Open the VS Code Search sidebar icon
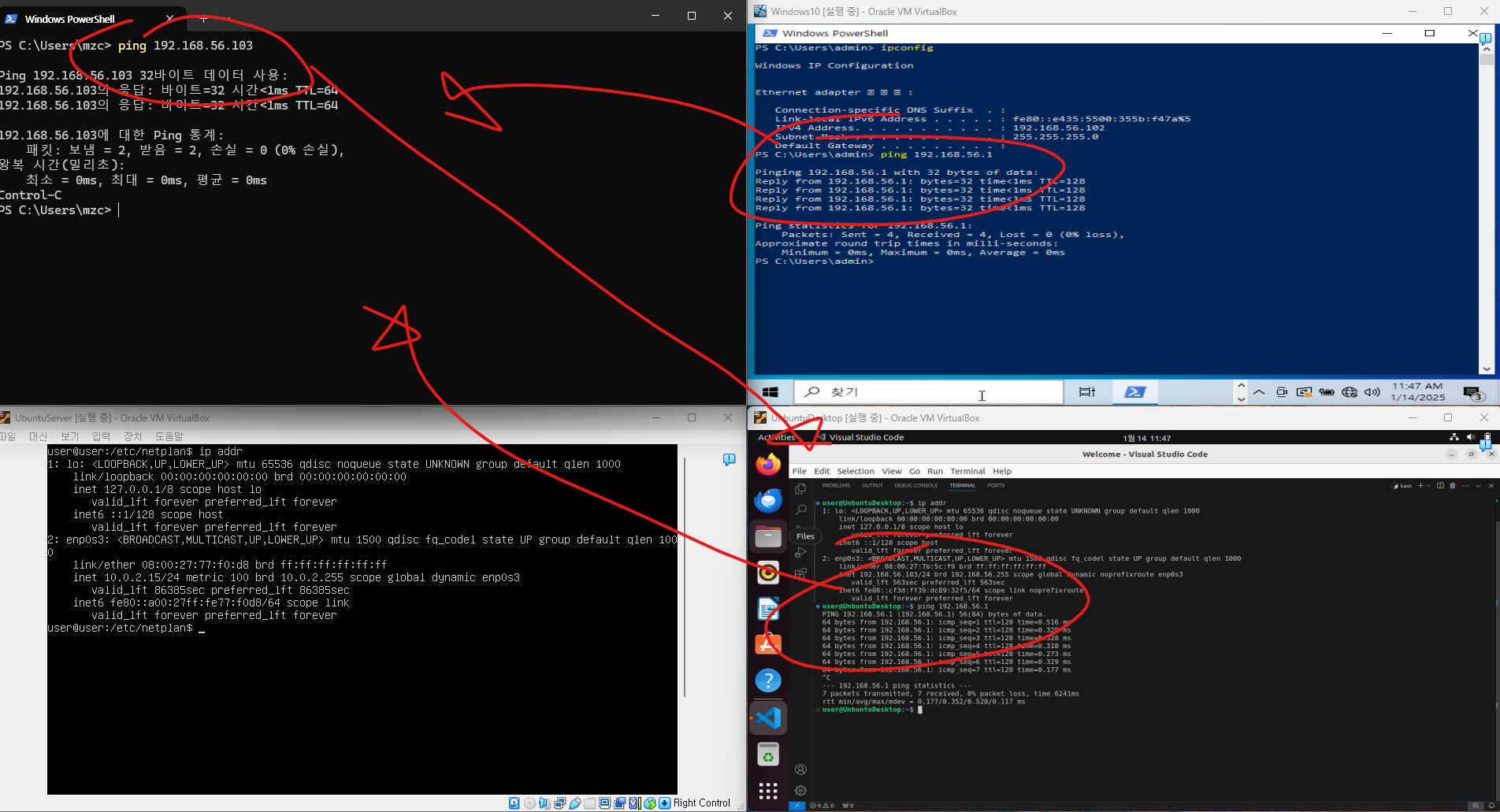 801,510
